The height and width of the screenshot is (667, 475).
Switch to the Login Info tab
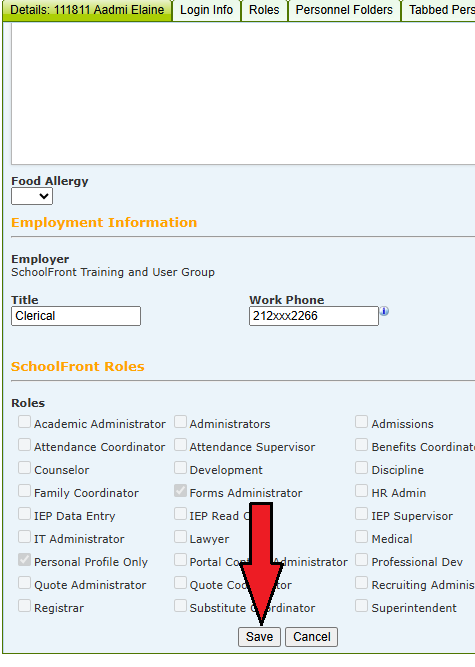pyautogui.click(x=206, y=10)
